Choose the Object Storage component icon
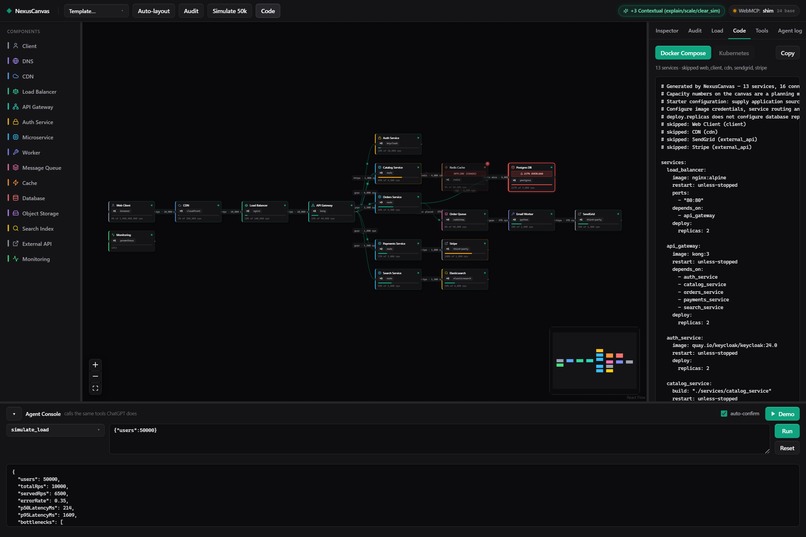The image size is (806, 537). [x=15, y=213]
